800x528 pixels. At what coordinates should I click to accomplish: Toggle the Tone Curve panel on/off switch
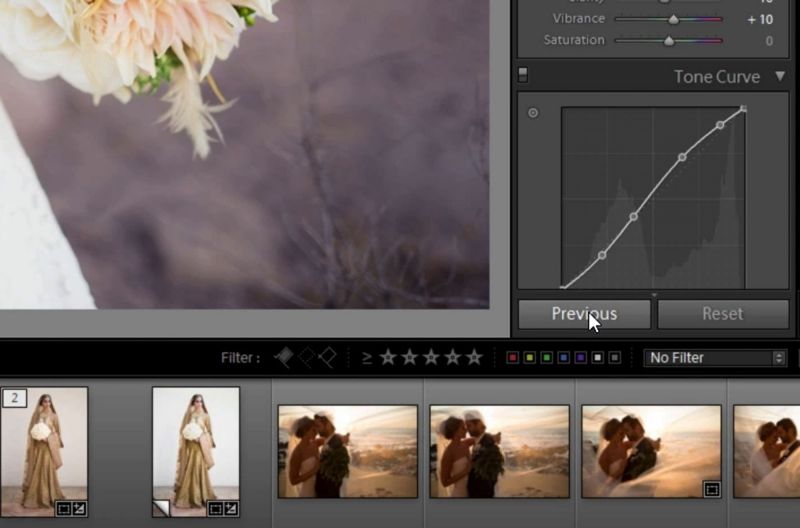click(523, 75)
